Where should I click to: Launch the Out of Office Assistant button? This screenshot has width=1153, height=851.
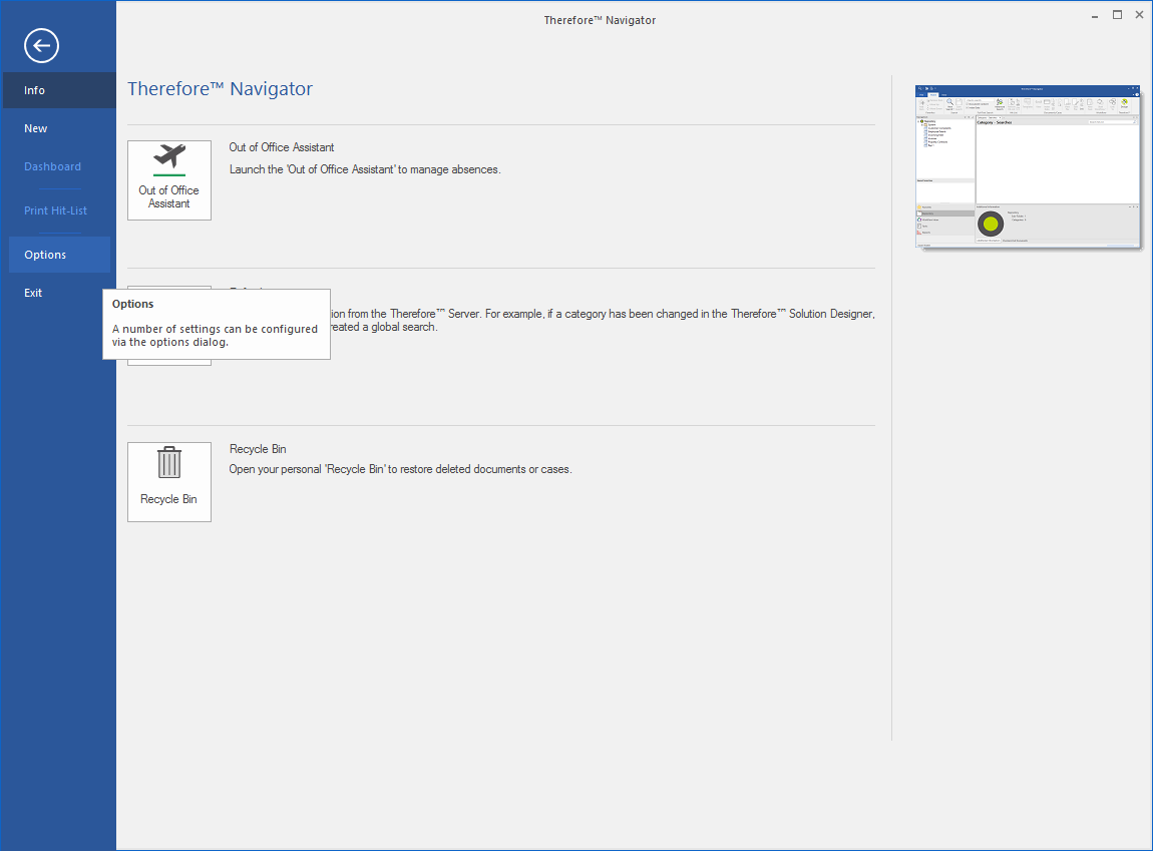point(169,180)
